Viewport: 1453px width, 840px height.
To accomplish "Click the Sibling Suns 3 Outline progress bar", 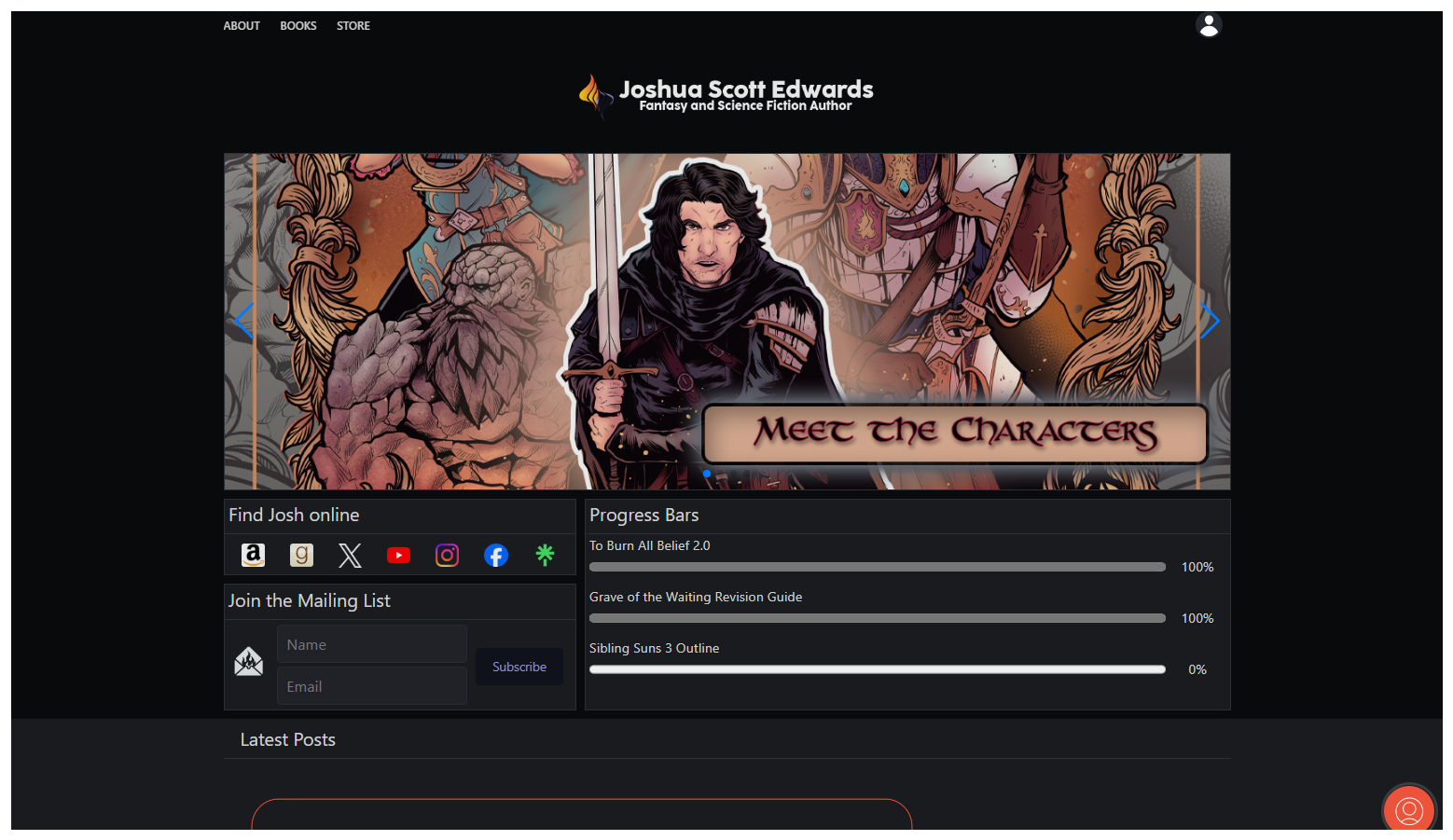I will point(878,669).
